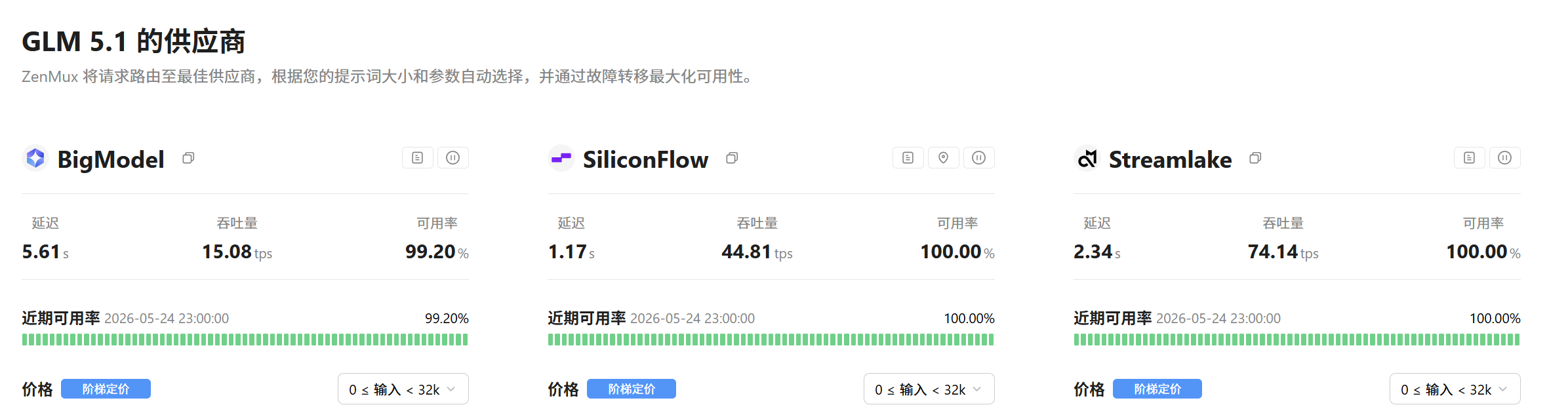Copy the Streamlake provider name
This screenshot has height=411, width=1568.
coord(1255,158)
